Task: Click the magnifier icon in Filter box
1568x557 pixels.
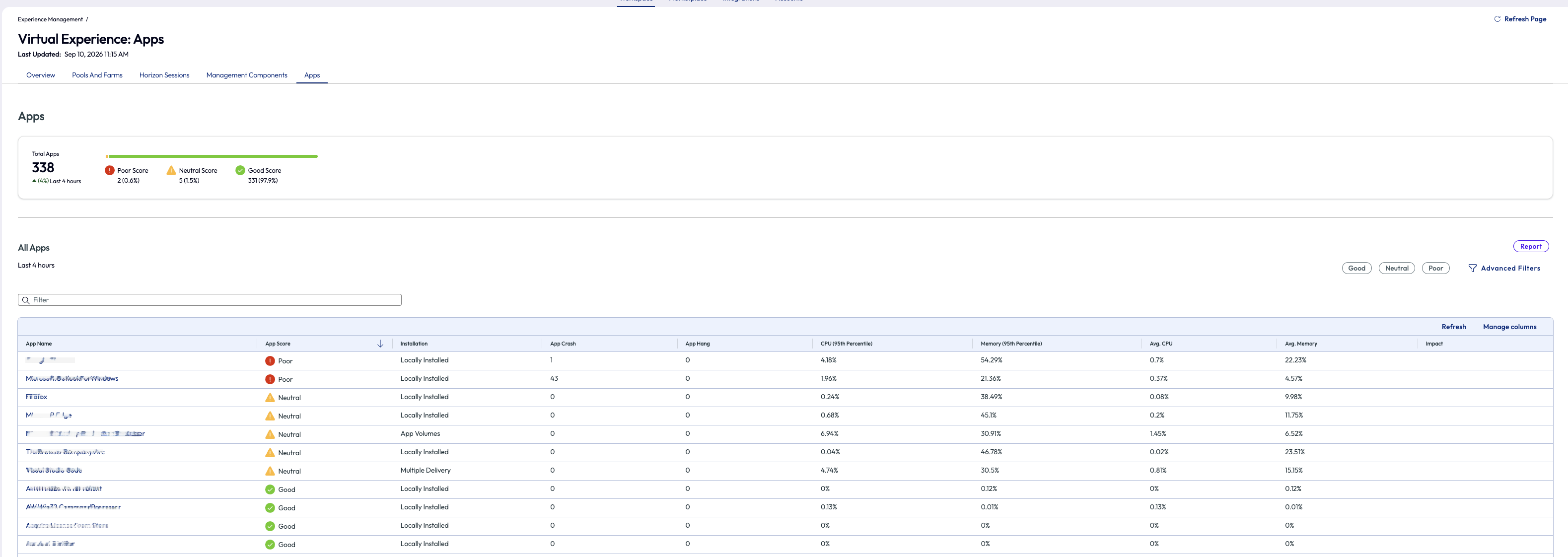Action: (25, 300)
